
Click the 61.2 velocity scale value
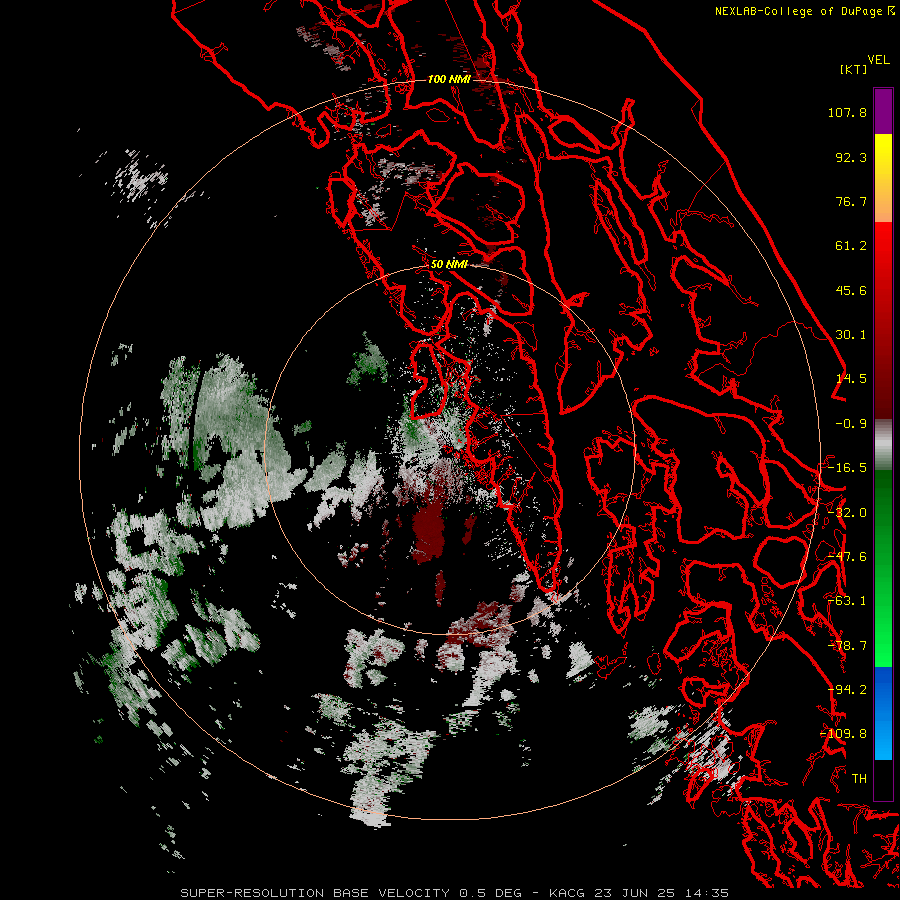pos(851,246)
